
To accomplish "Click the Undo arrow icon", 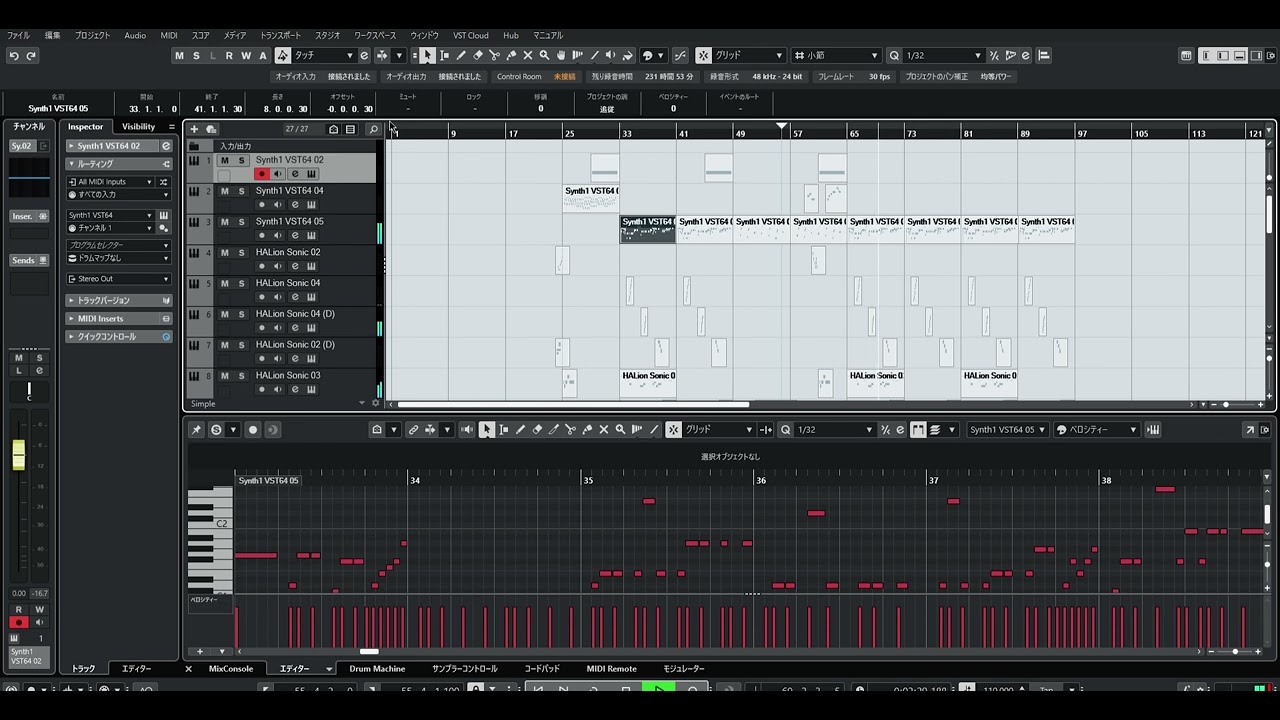I will [14, 56].
